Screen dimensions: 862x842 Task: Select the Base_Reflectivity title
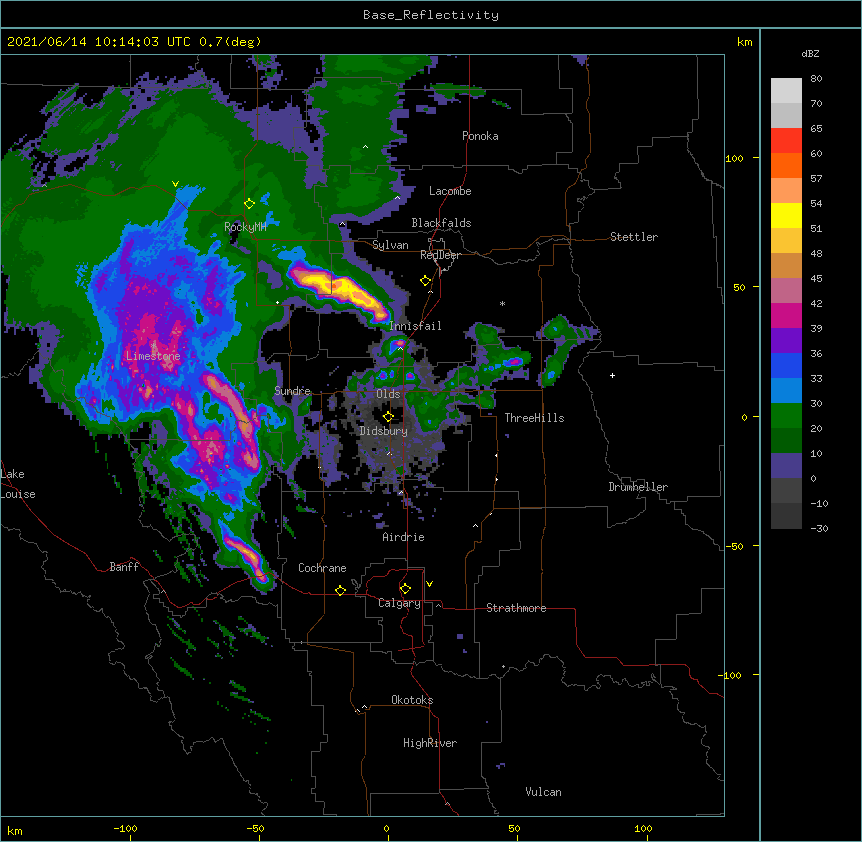click(431, 15)
